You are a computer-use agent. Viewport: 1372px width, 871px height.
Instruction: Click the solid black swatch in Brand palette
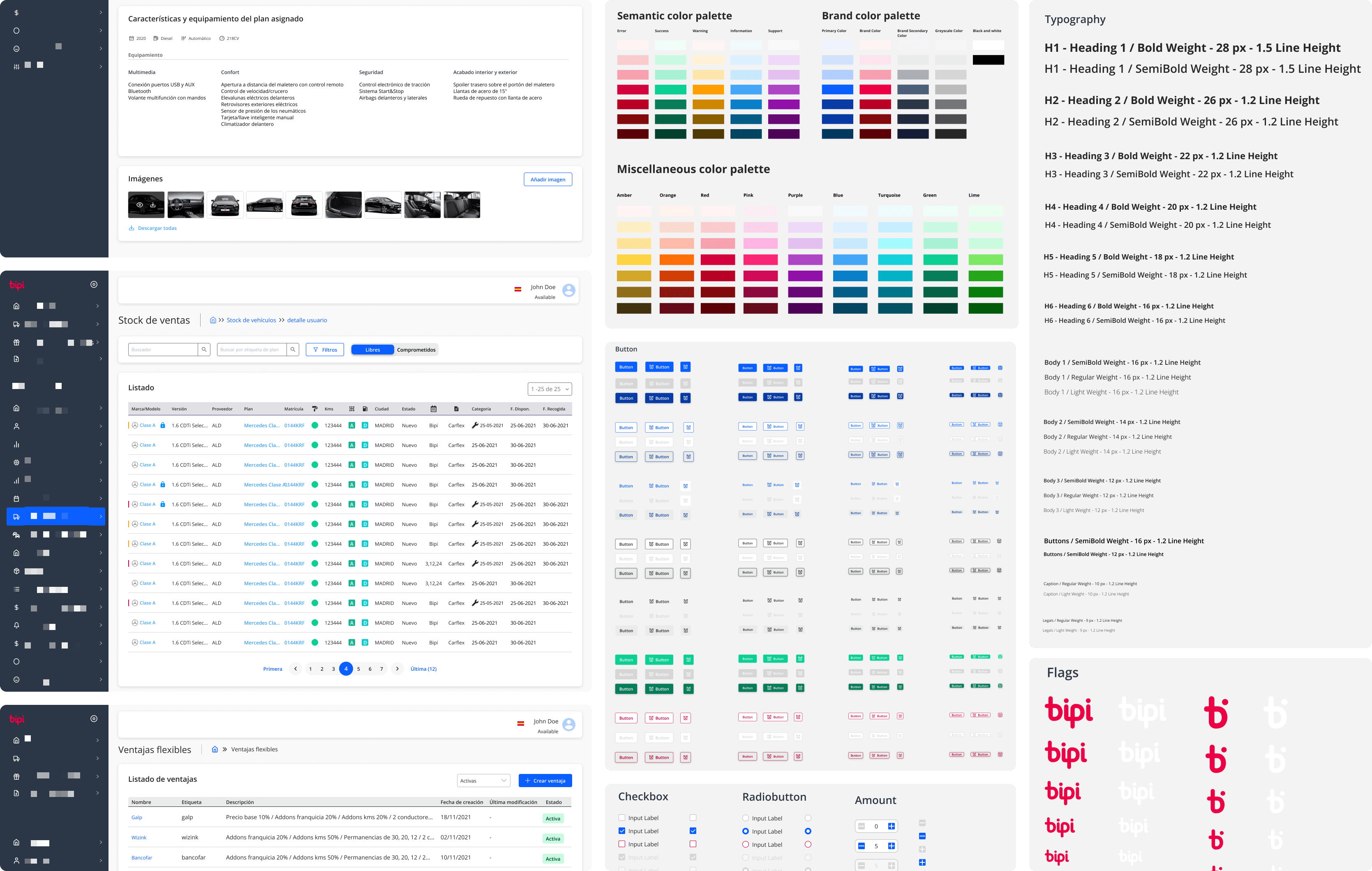click(x=988, y=60)
